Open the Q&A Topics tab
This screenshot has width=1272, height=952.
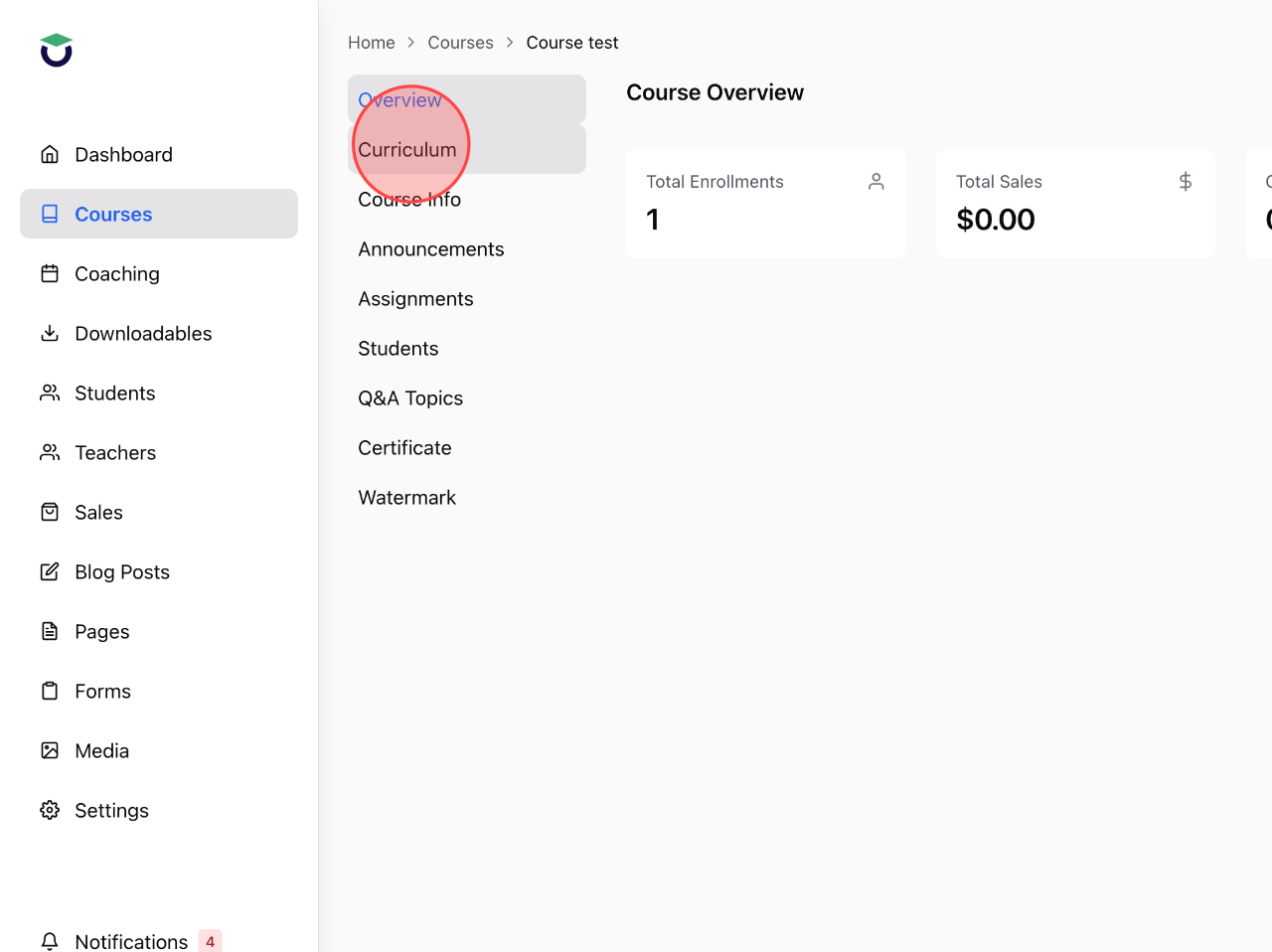(467, 397)
